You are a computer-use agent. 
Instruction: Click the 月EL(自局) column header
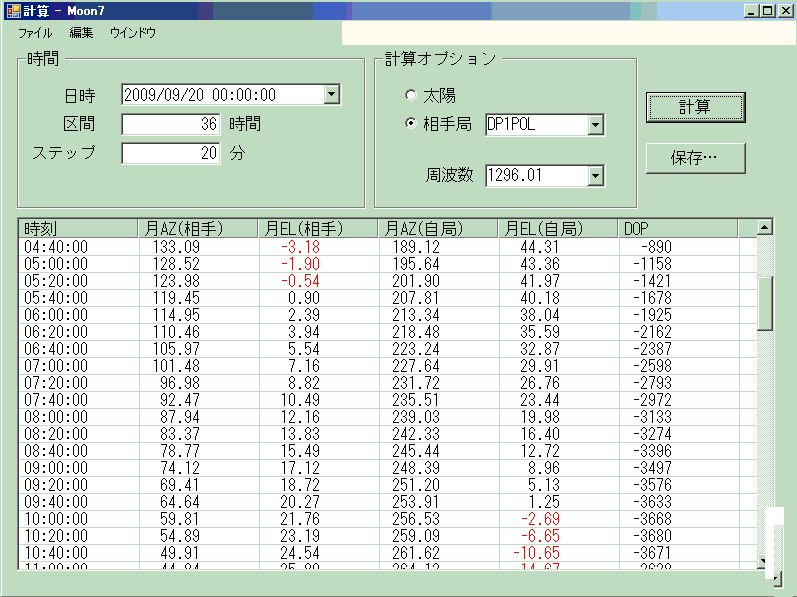point(557,229)
